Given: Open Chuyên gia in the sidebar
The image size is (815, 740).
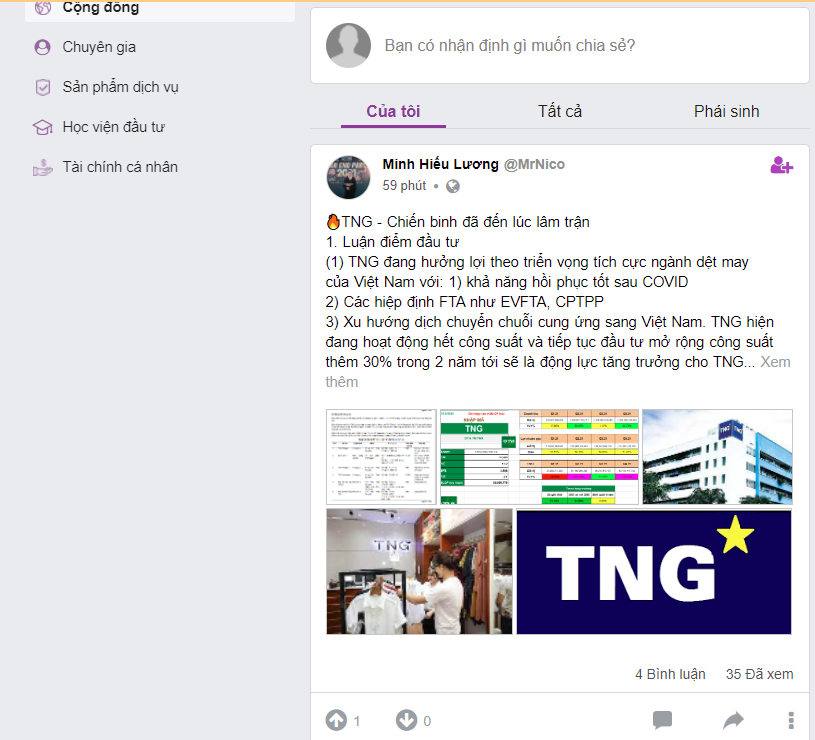Looking at the screenshot, I should point(99,47).
